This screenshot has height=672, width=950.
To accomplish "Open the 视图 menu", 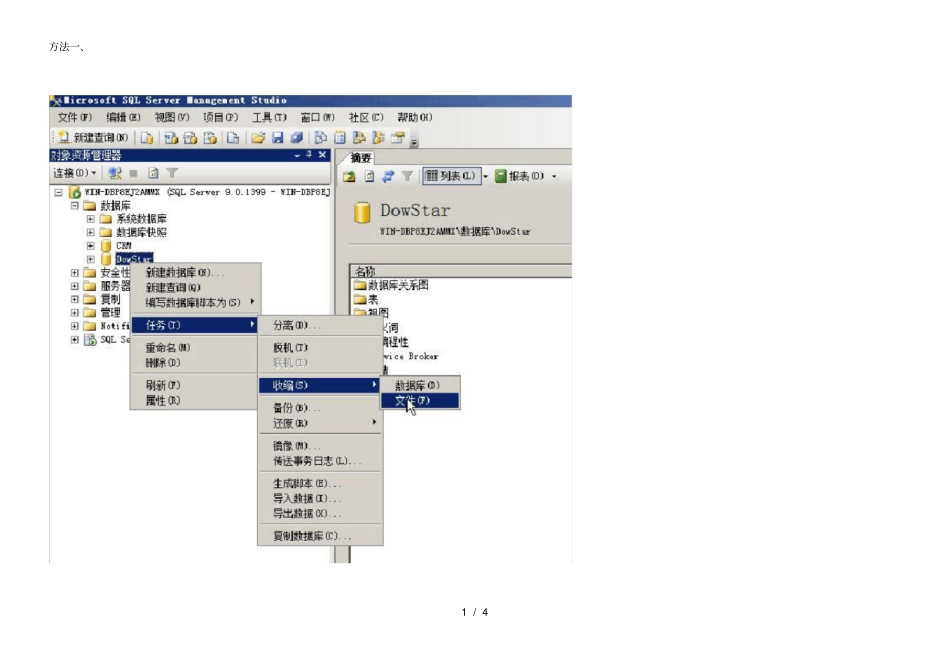I will point(171,118).
